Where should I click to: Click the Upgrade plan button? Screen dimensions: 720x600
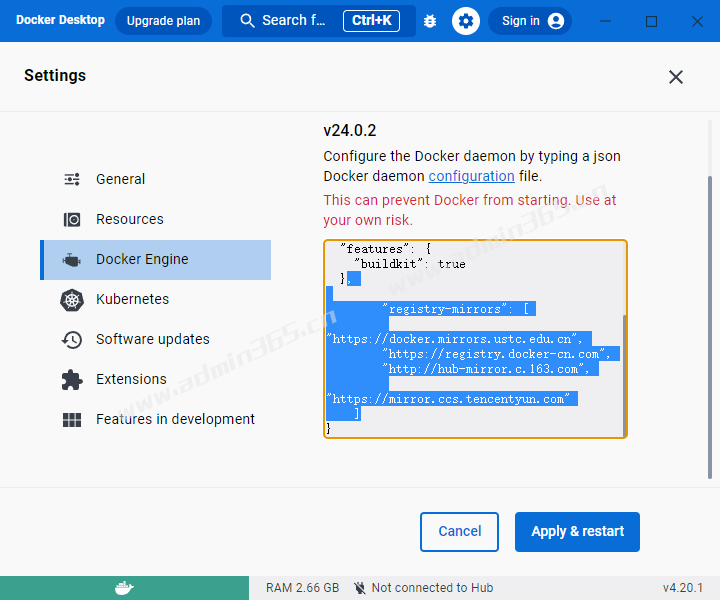coord(163,21)
